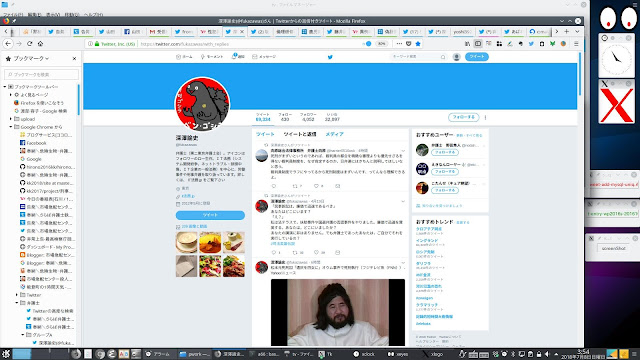
Task: Switch to the Facebook browser tab
Action: (x=133, y=31)
